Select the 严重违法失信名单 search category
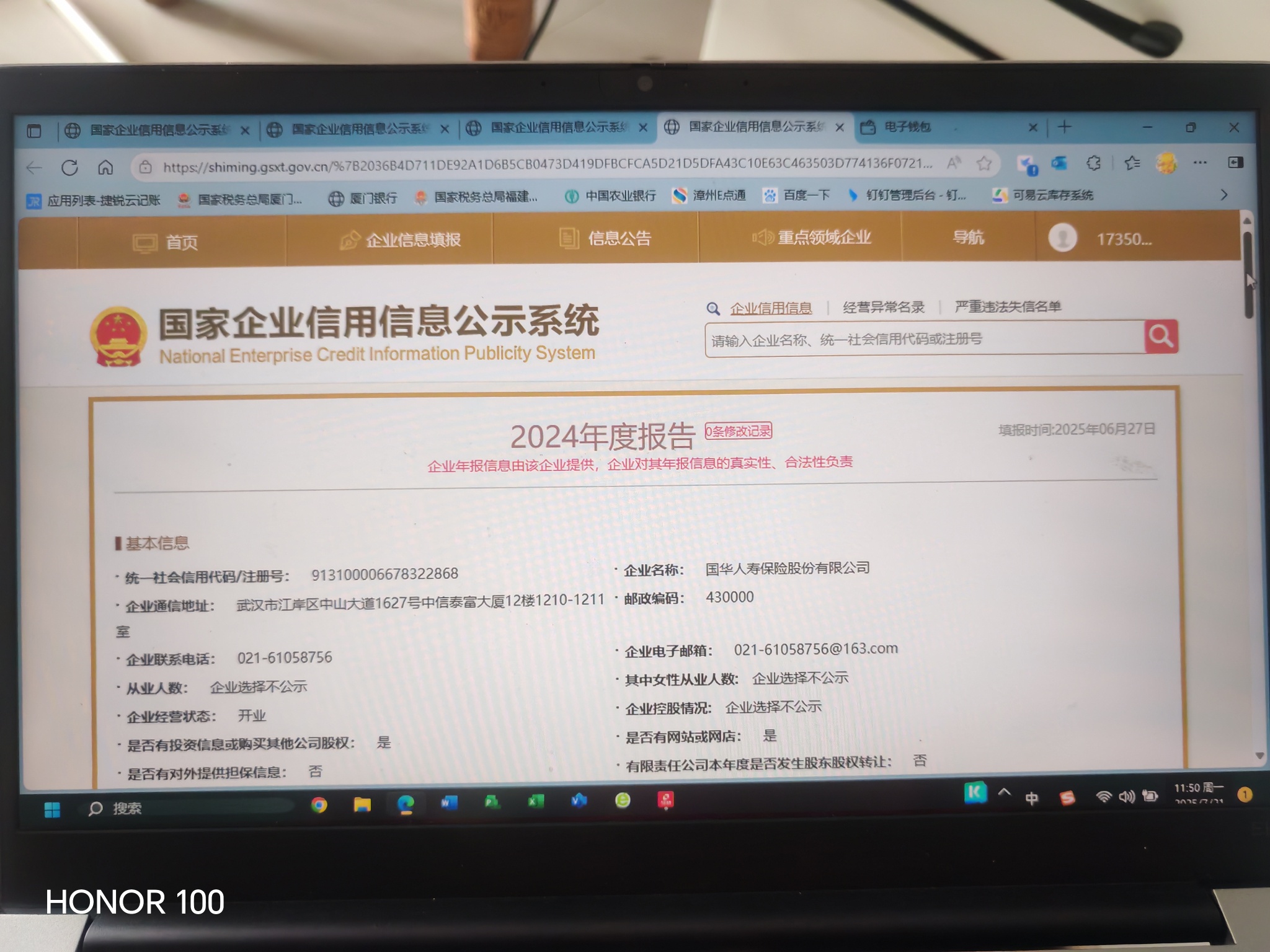Image resolution: width=1270 pixels, height=952 pixels. [x=1008, y=306]
